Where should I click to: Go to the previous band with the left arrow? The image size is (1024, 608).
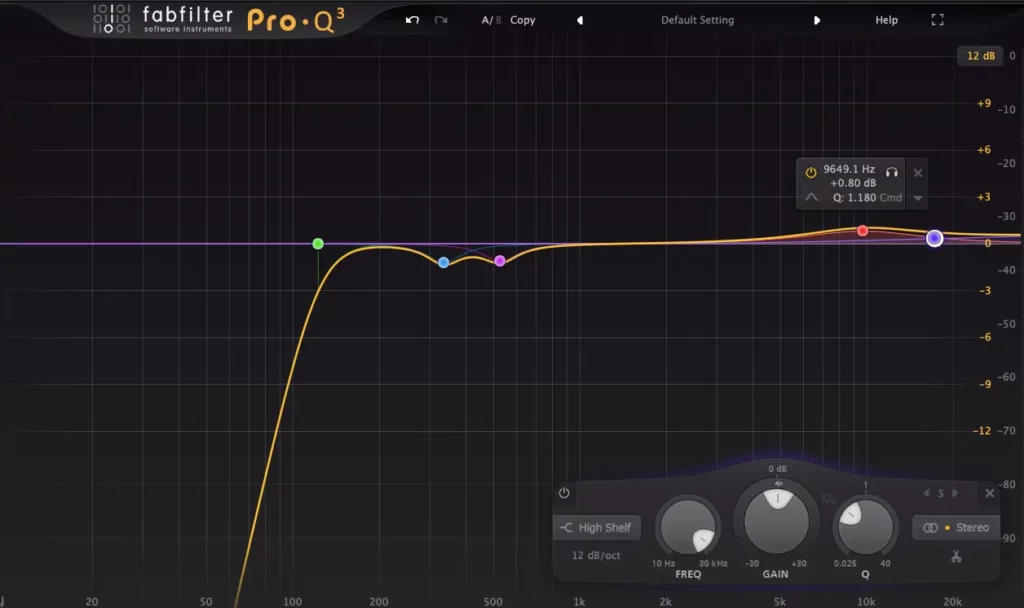926,493
